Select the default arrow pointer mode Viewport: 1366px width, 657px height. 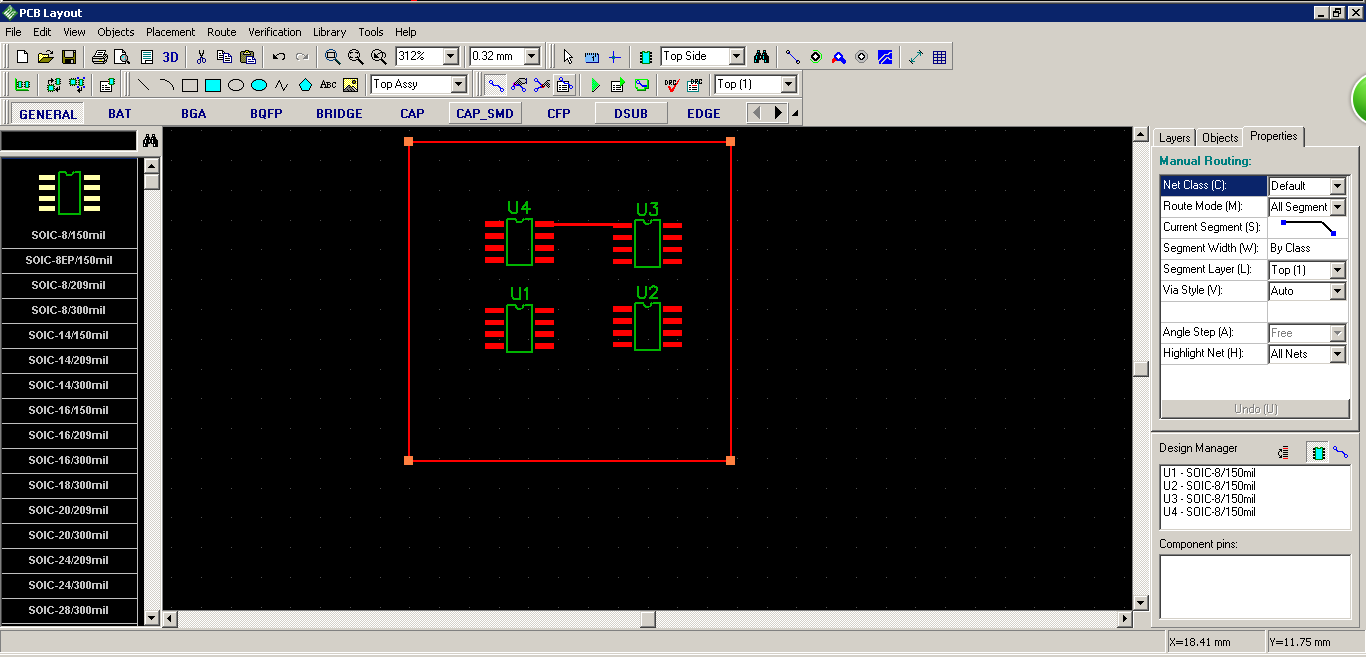pos(568,57)
